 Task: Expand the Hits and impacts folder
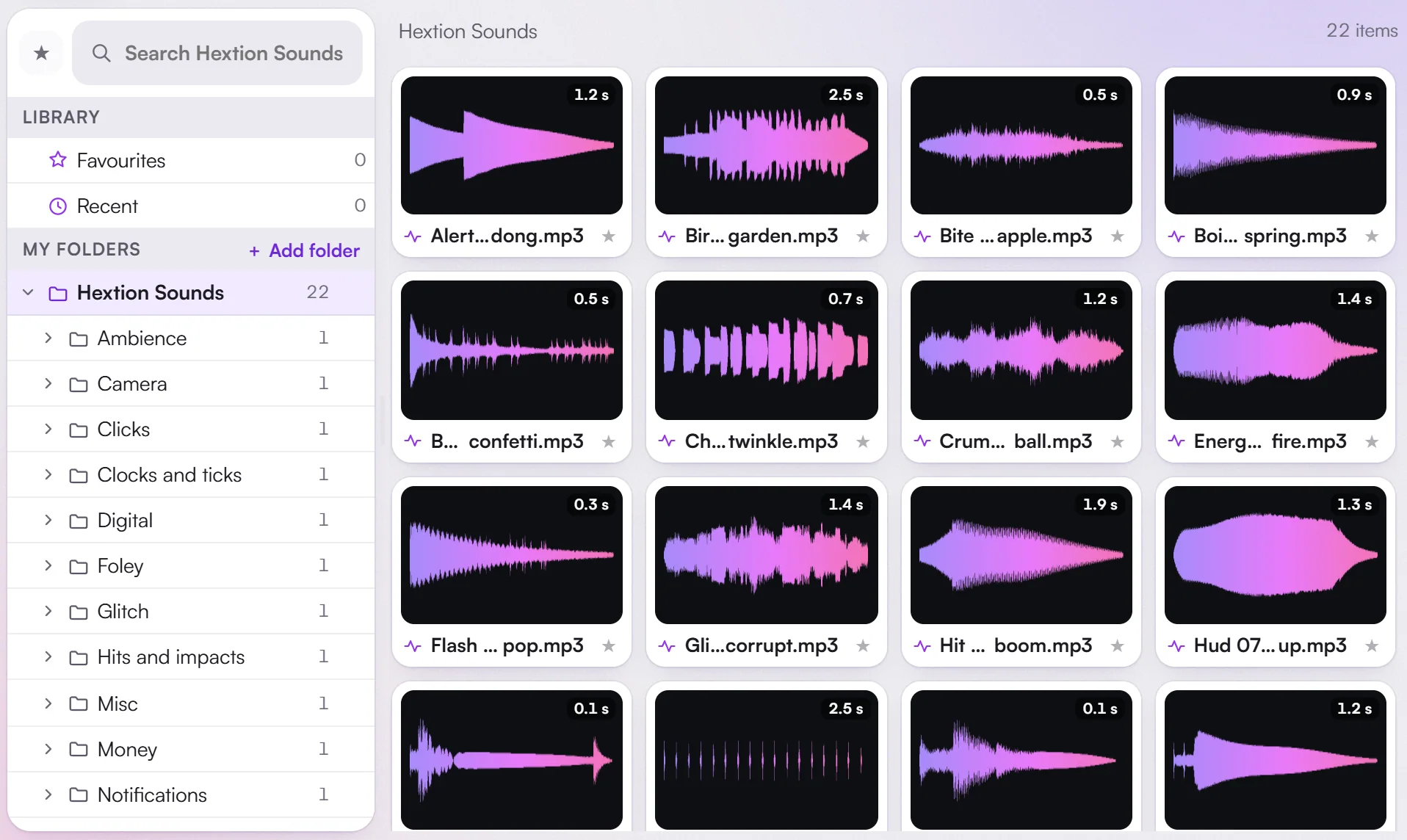point(48,656)
